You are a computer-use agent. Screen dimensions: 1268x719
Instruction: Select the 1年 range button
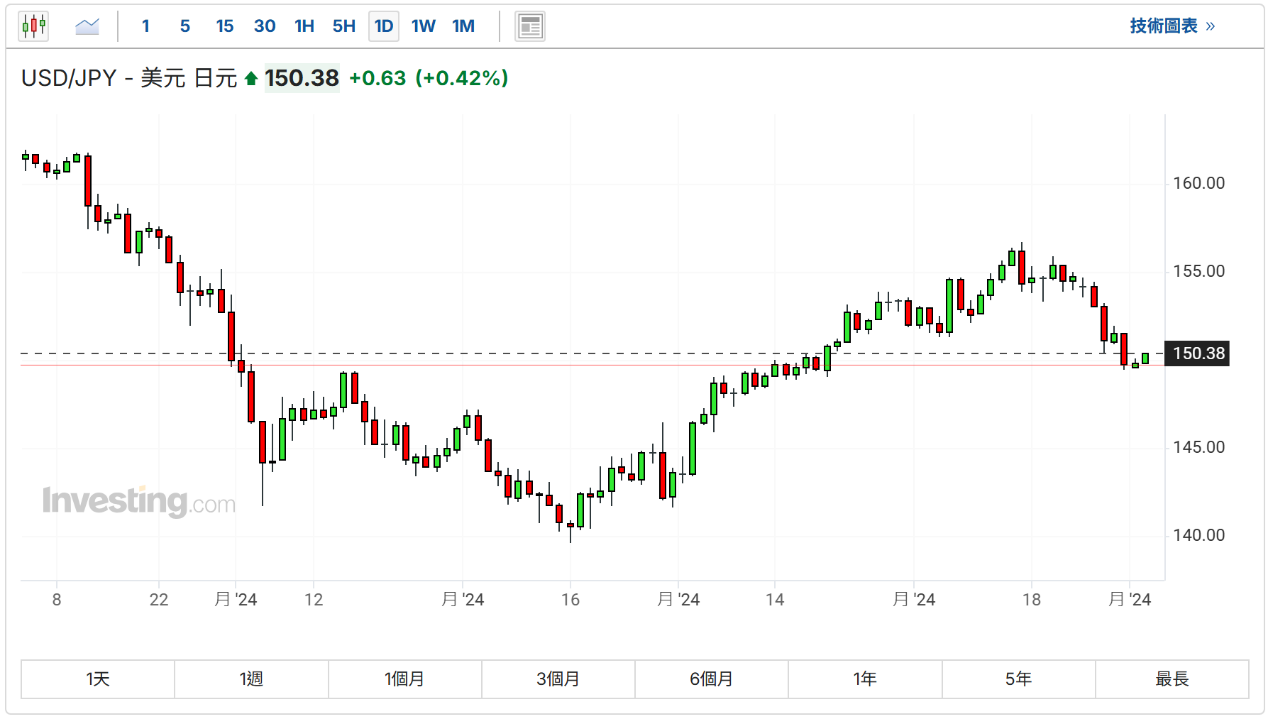865,679
